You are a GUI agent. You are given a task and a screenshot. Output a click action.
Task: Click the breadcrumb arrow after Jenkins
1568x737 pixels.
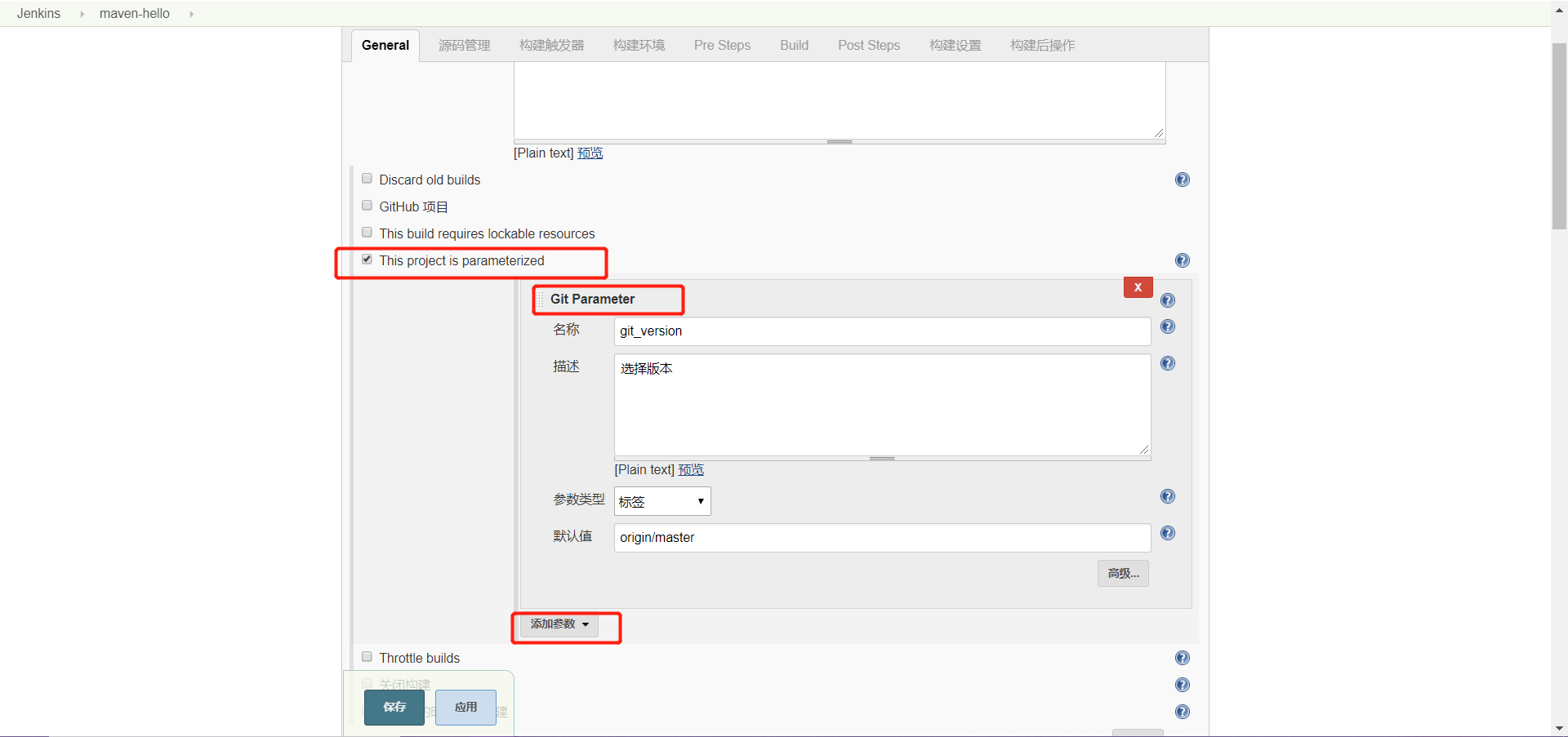(82, 14)
